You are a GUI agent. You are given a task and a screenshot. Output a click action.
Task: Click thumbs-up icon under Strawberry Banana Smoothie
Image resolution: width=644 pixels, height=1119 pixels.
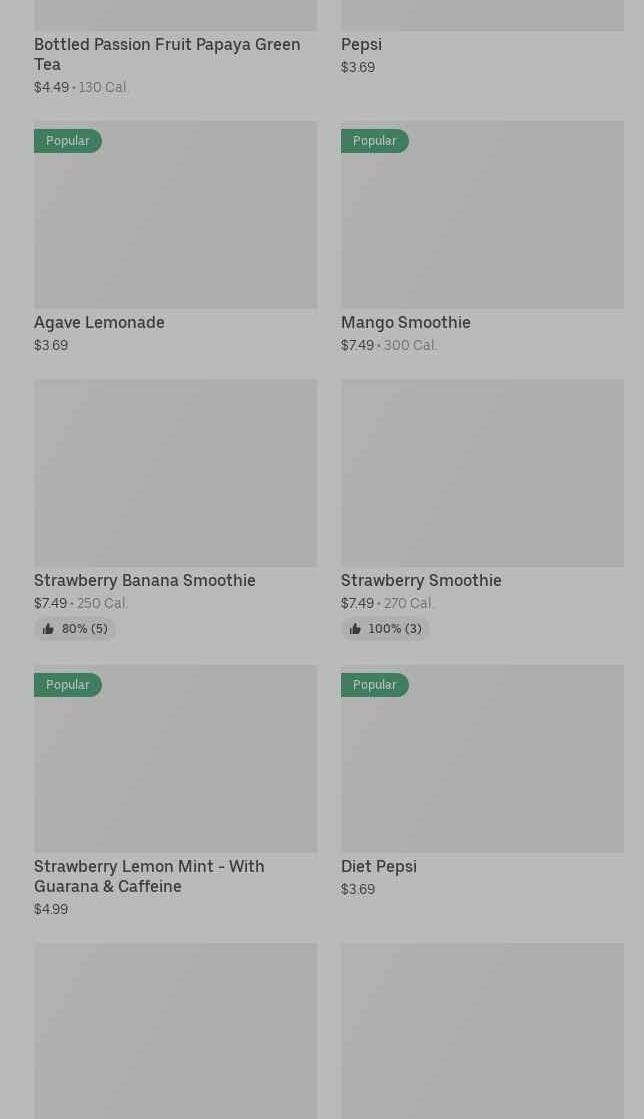[48, 629]
